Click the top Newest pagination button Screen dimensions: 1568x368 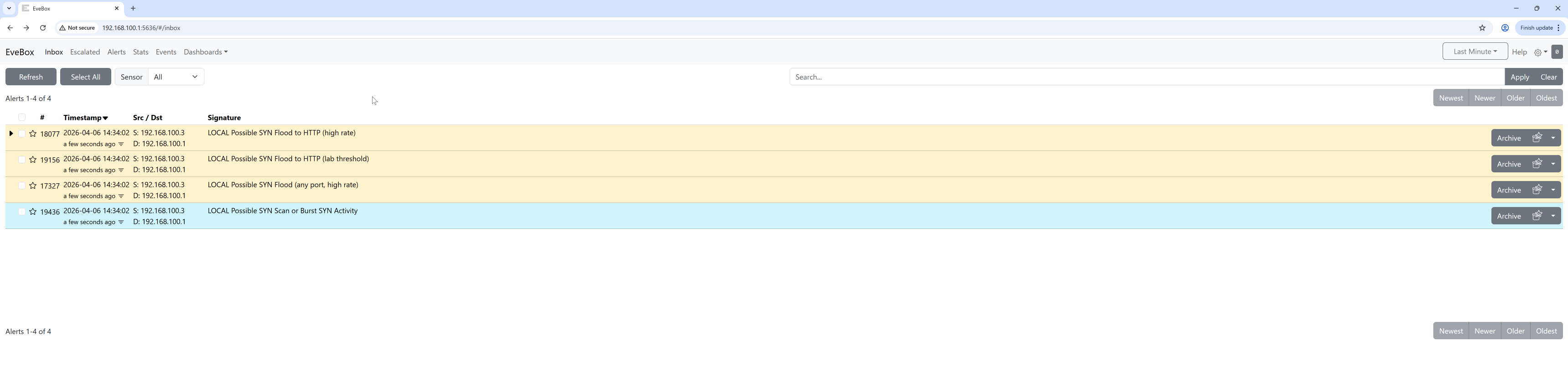click(1450, 98)
